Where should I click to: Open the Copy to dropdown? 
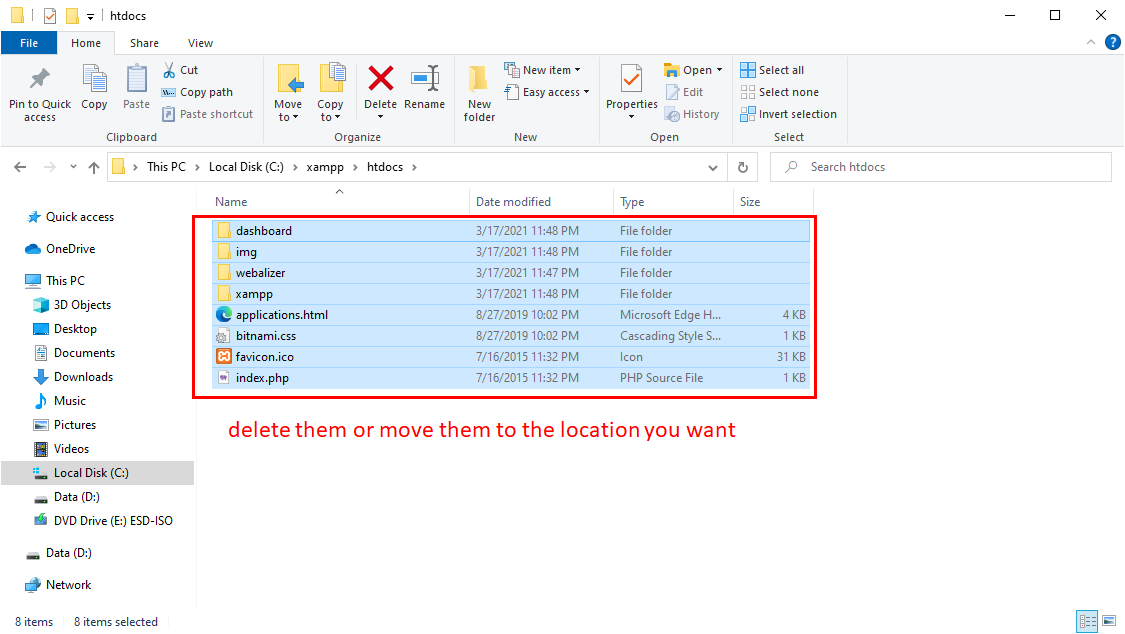[330, 117]
